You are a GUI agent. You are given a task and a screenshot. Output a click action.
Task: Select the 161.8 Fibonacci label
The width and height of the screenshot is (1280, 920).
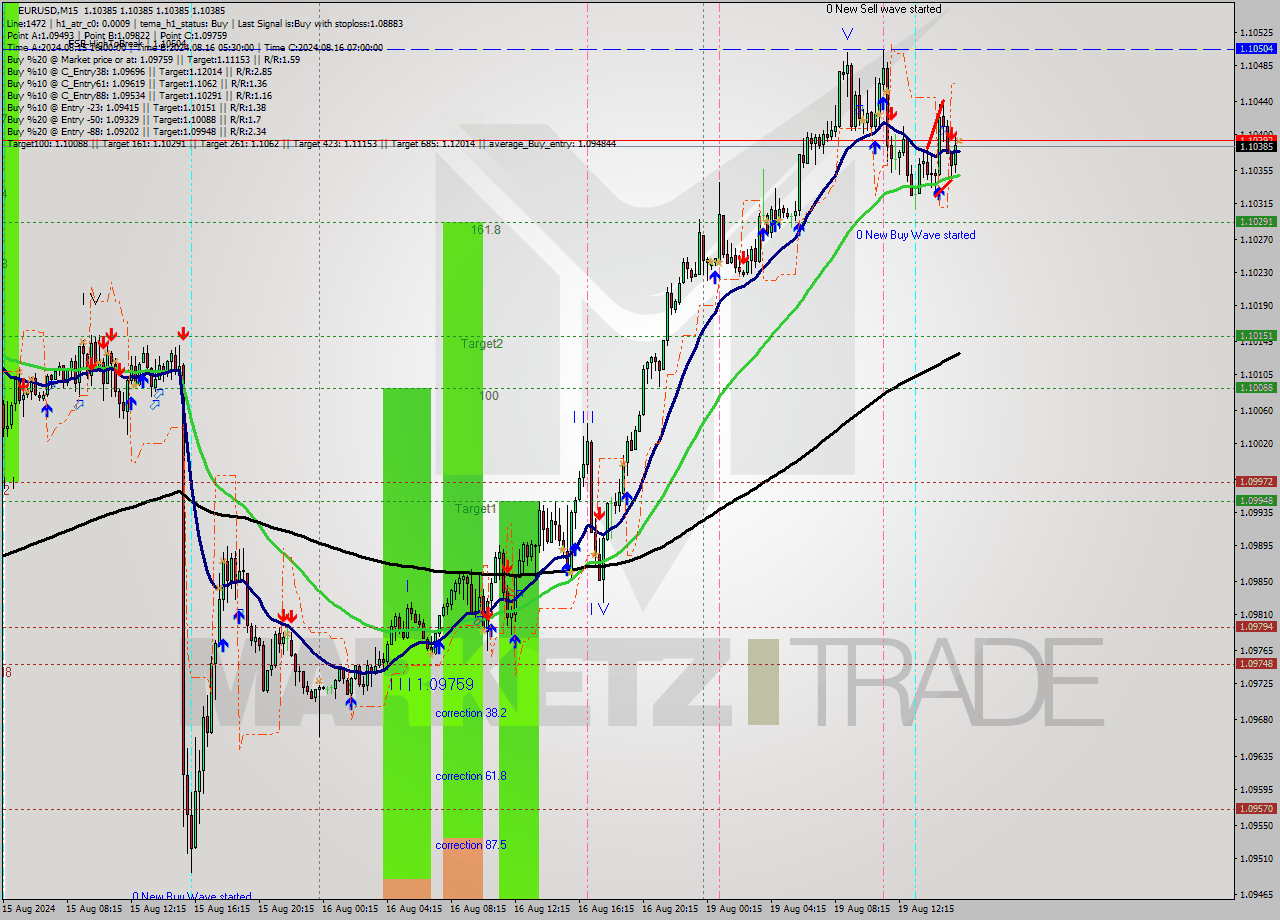pyautogui.click(x=485, y=230)
